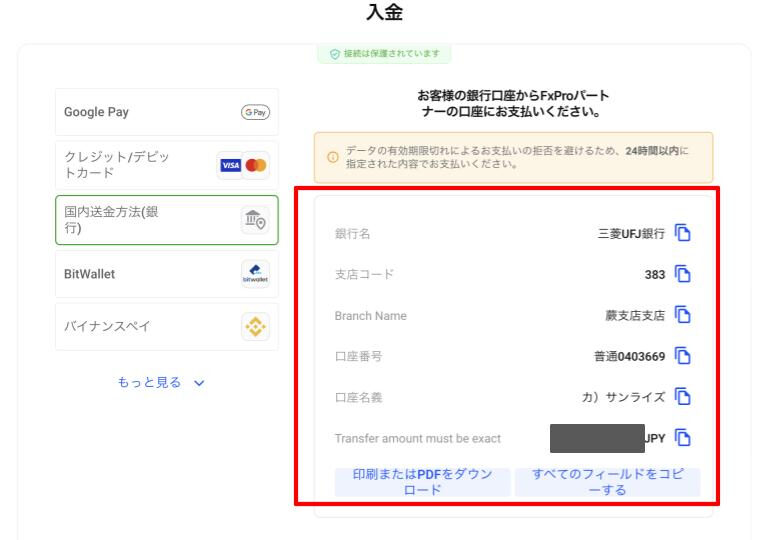Copy the account holder カ）サンライズ
This screenshot has width=757, height=540.
pos(682,397)
